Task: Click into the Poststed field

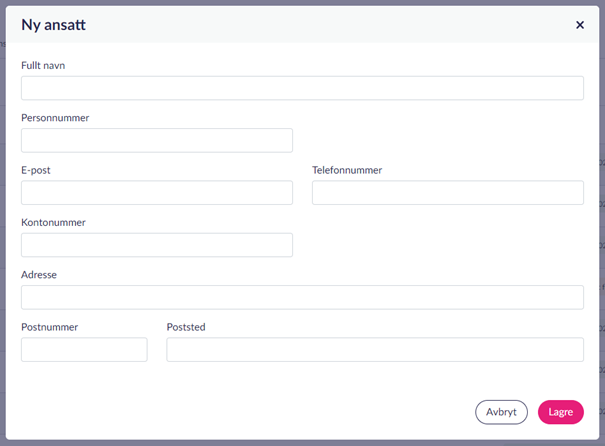Action: pyautogui.click(x=375, y=349)
